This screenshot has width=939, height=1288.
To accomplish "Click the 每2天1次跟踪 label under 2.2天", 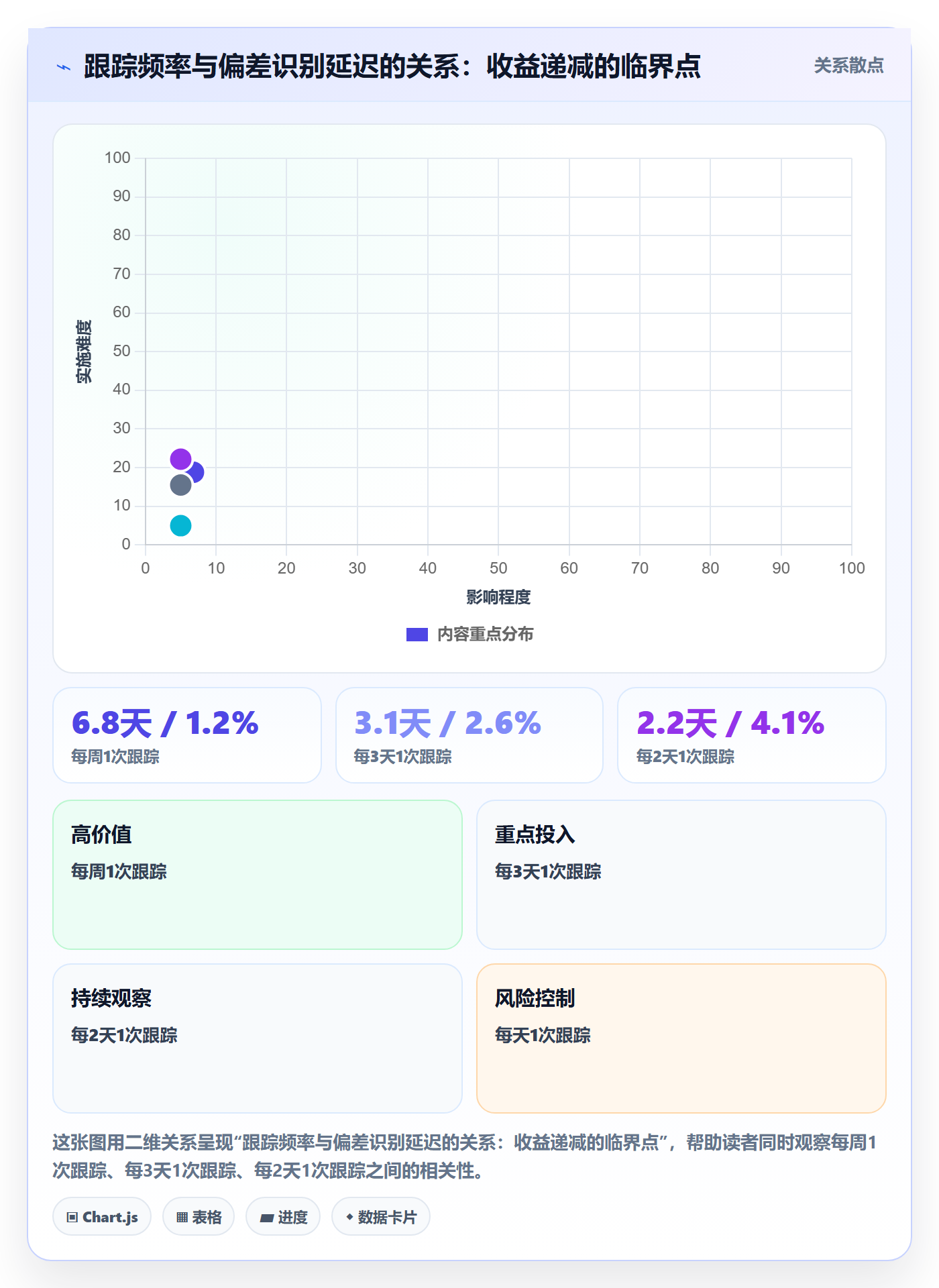I will [x=685, y=757].
